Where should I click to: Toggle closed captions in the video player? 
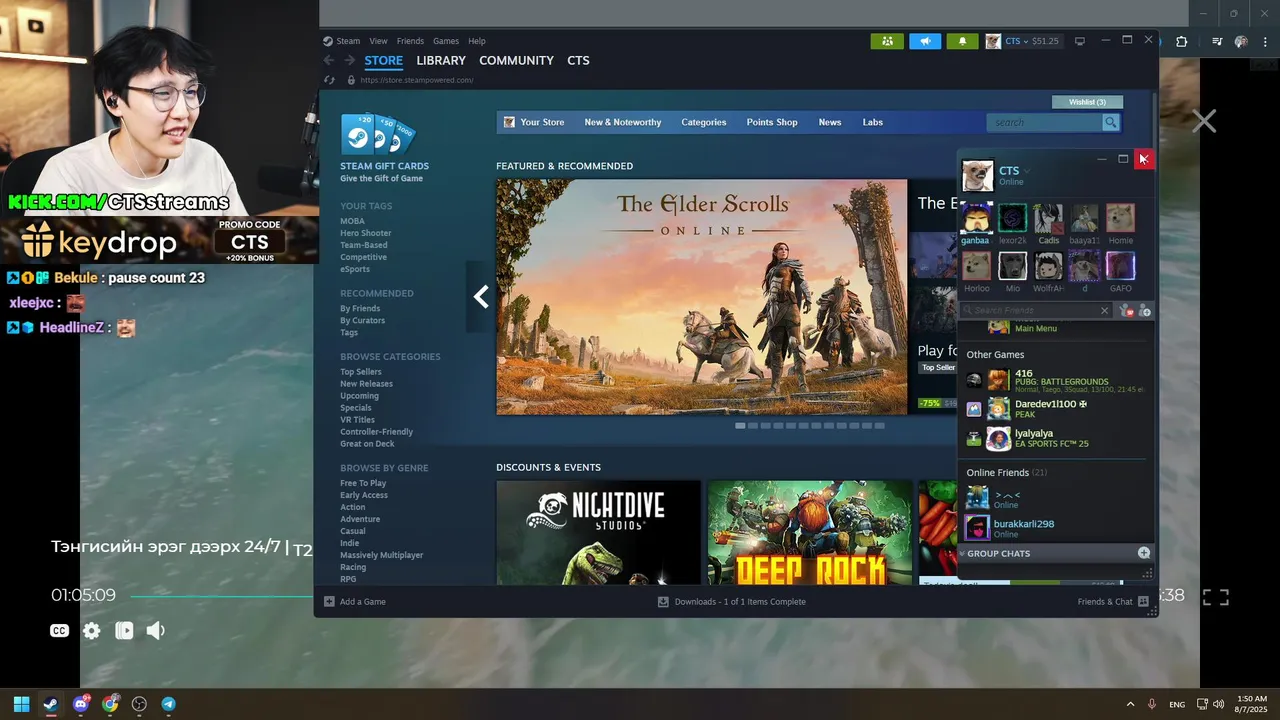pyautogui.click(x=60, y=631)
